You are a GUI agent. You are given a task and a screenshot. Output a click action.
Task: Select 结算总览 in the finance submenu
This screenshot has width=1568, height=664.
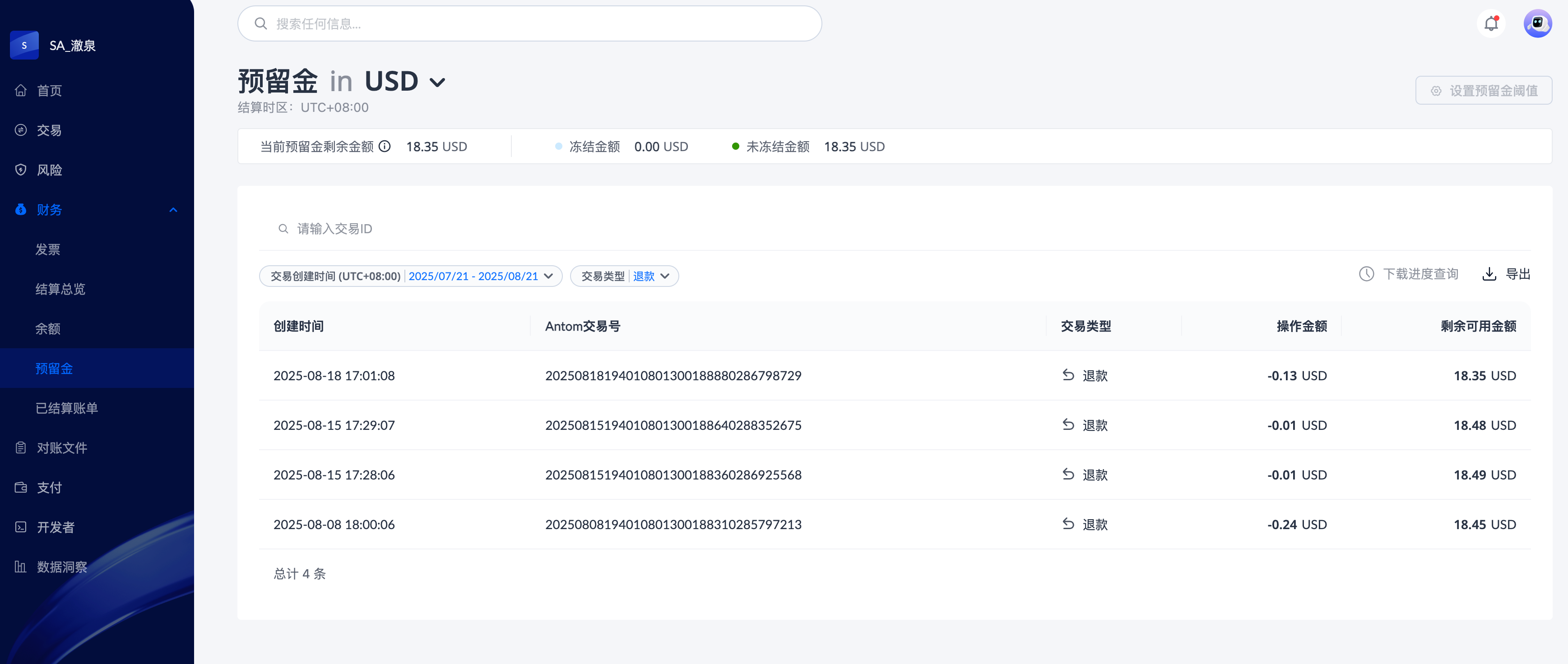pos(60,290)
